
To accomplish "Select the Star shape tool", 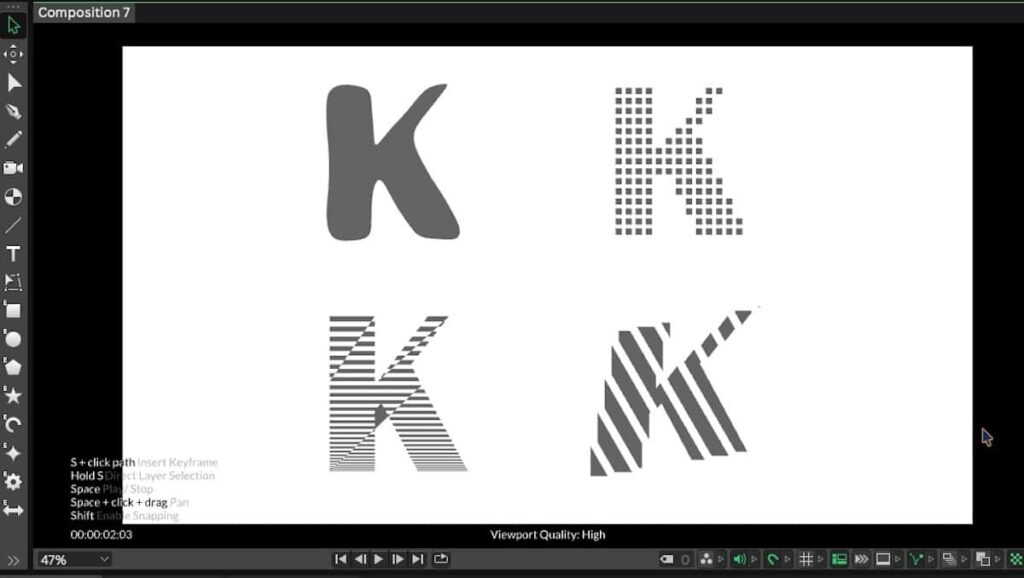I will (13, 396).
